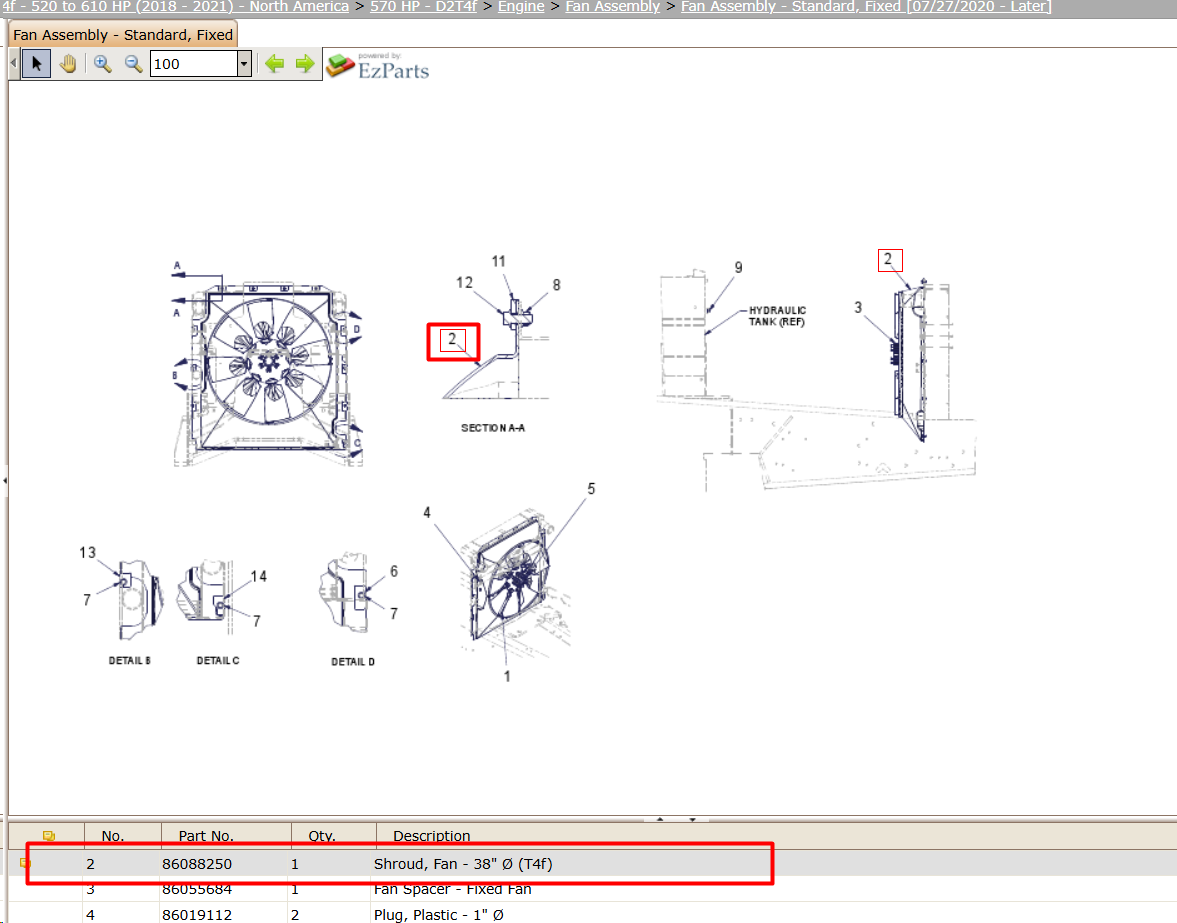Click callout 9 near hydraulic tank
Viewport: 1177px width, 923px height.
pyautogui.click(x=739, y=268)
